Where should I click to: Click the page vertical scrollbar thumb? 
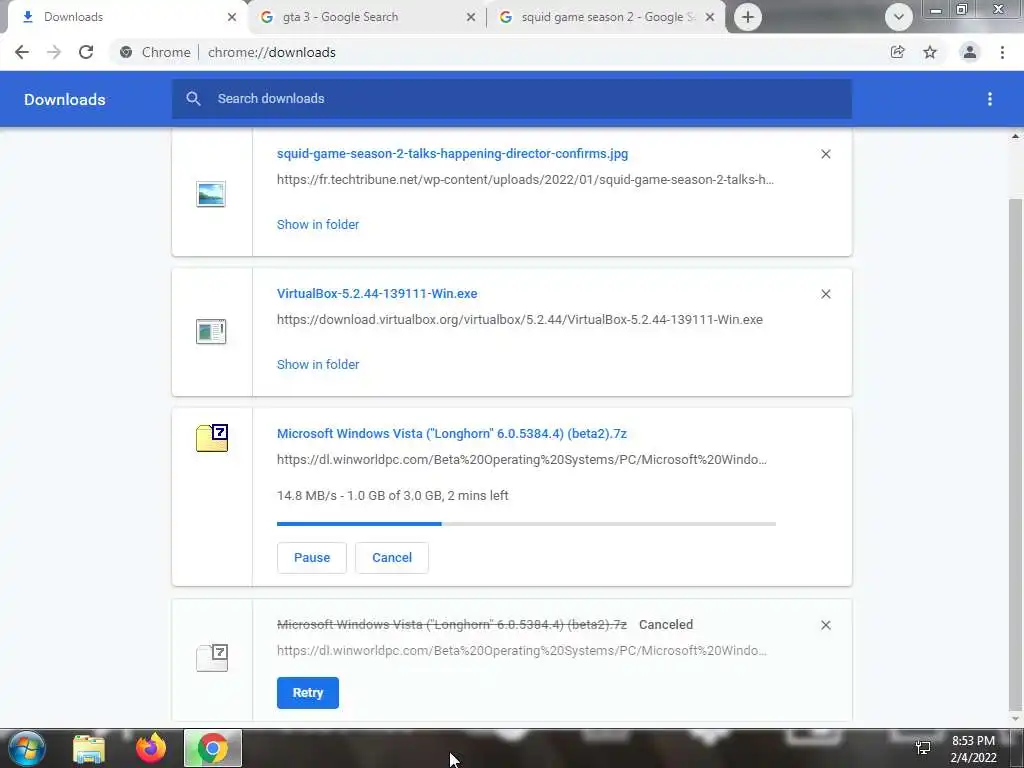click(x=1015, y=453)
